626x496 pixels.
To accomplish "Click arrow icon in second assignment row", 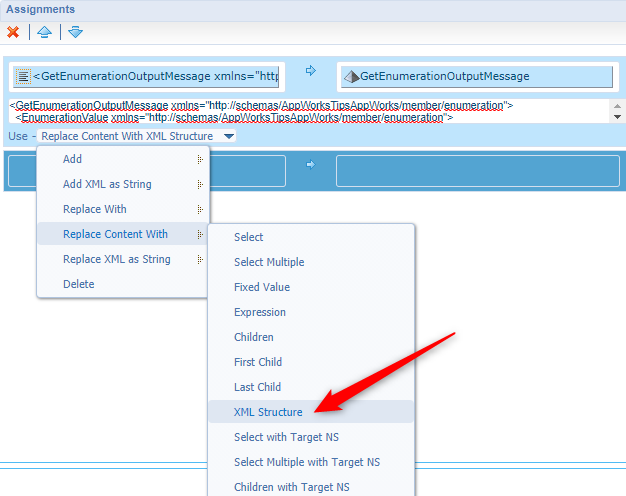I will coord(310,165).
